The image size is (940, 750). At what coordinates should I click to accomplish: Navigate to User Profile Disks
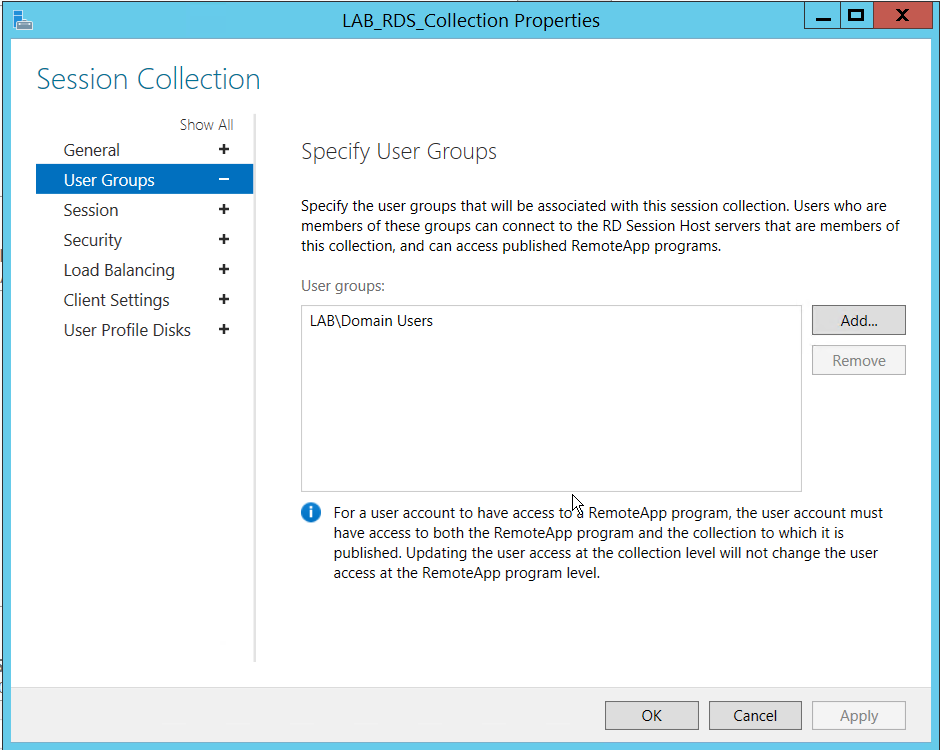click(x=127, y=330)
